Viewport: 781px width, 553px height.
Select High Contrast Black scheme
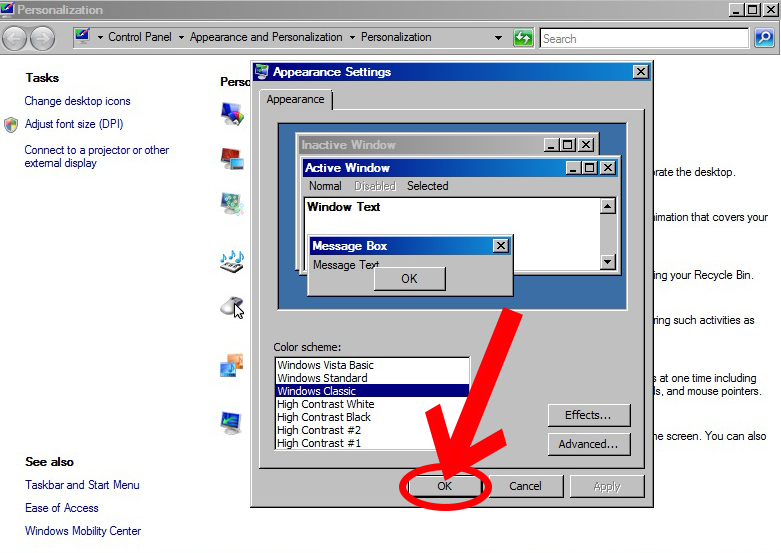372,416
